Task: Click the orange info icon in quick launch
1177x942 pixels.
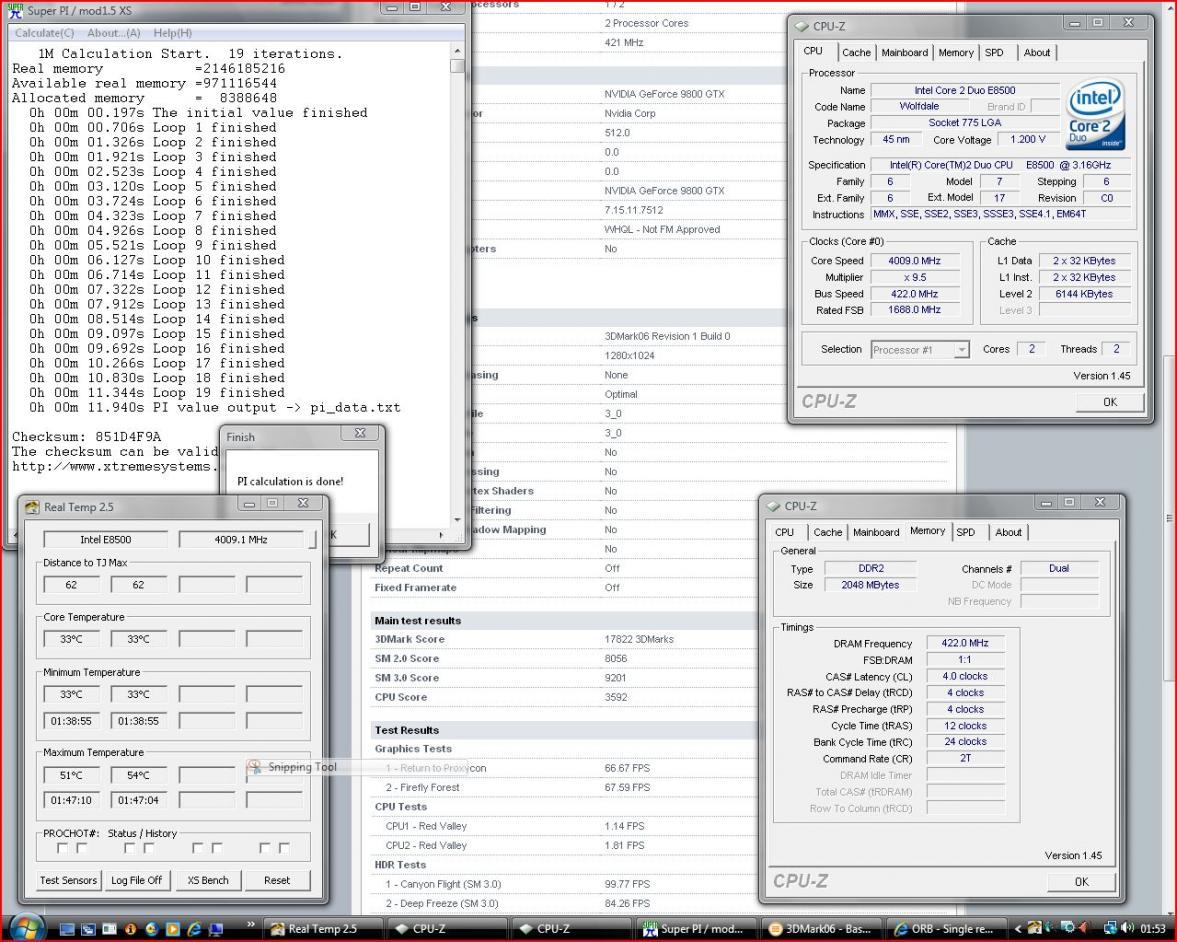Action: tap(130, 929)
